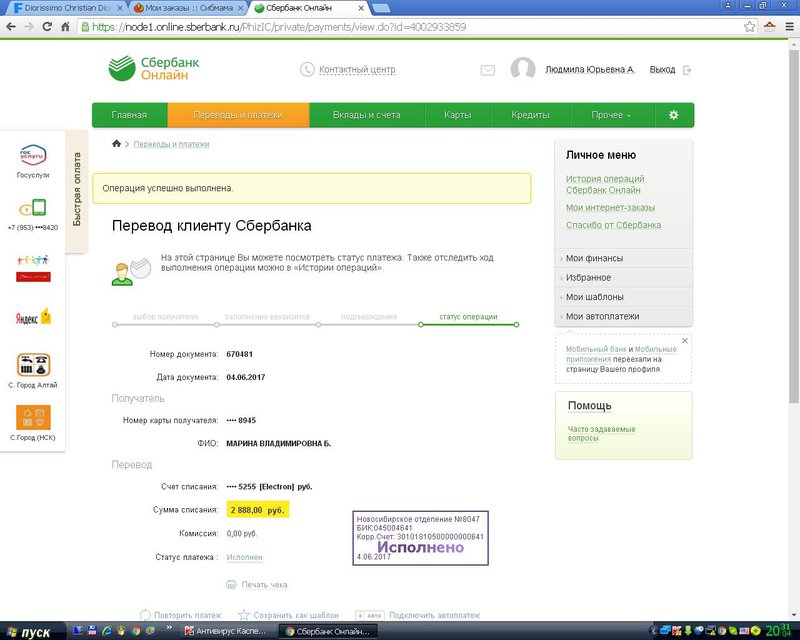Click browser back arrow
This screenshot has height=640, width=800.
coord(11,27)
